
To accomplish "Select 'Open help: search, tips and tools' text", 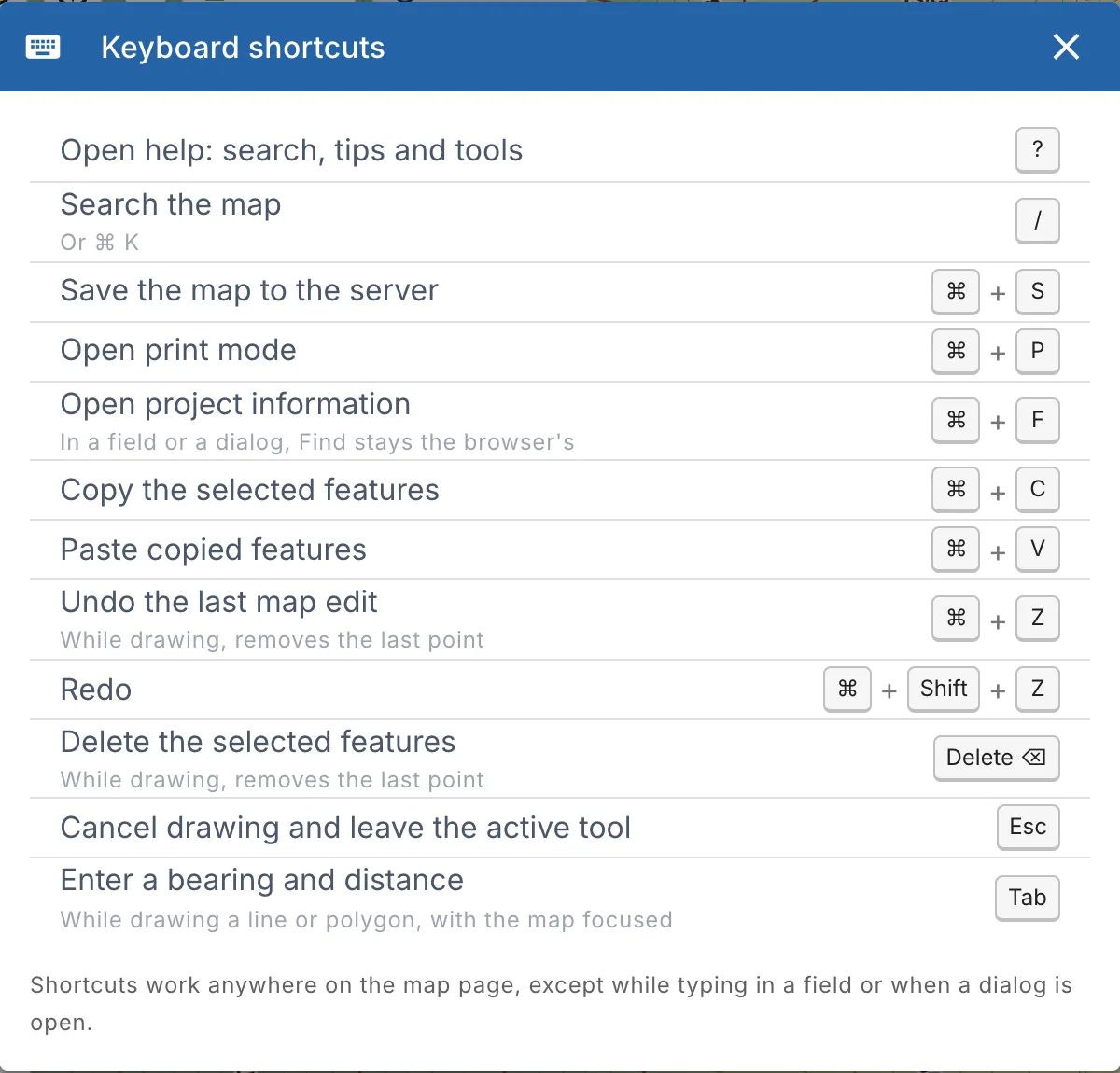I will click(x=291, y=151).
